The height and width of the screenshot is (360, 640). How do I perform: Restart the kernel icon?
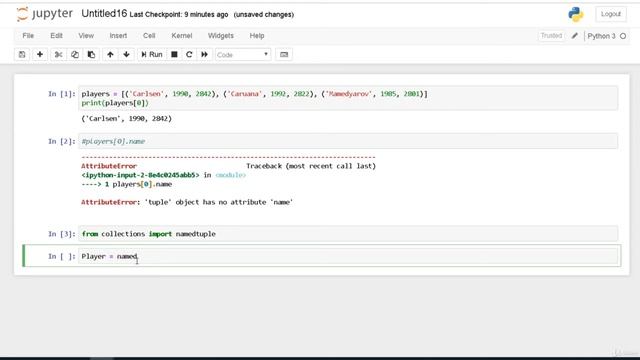[189, 54]
